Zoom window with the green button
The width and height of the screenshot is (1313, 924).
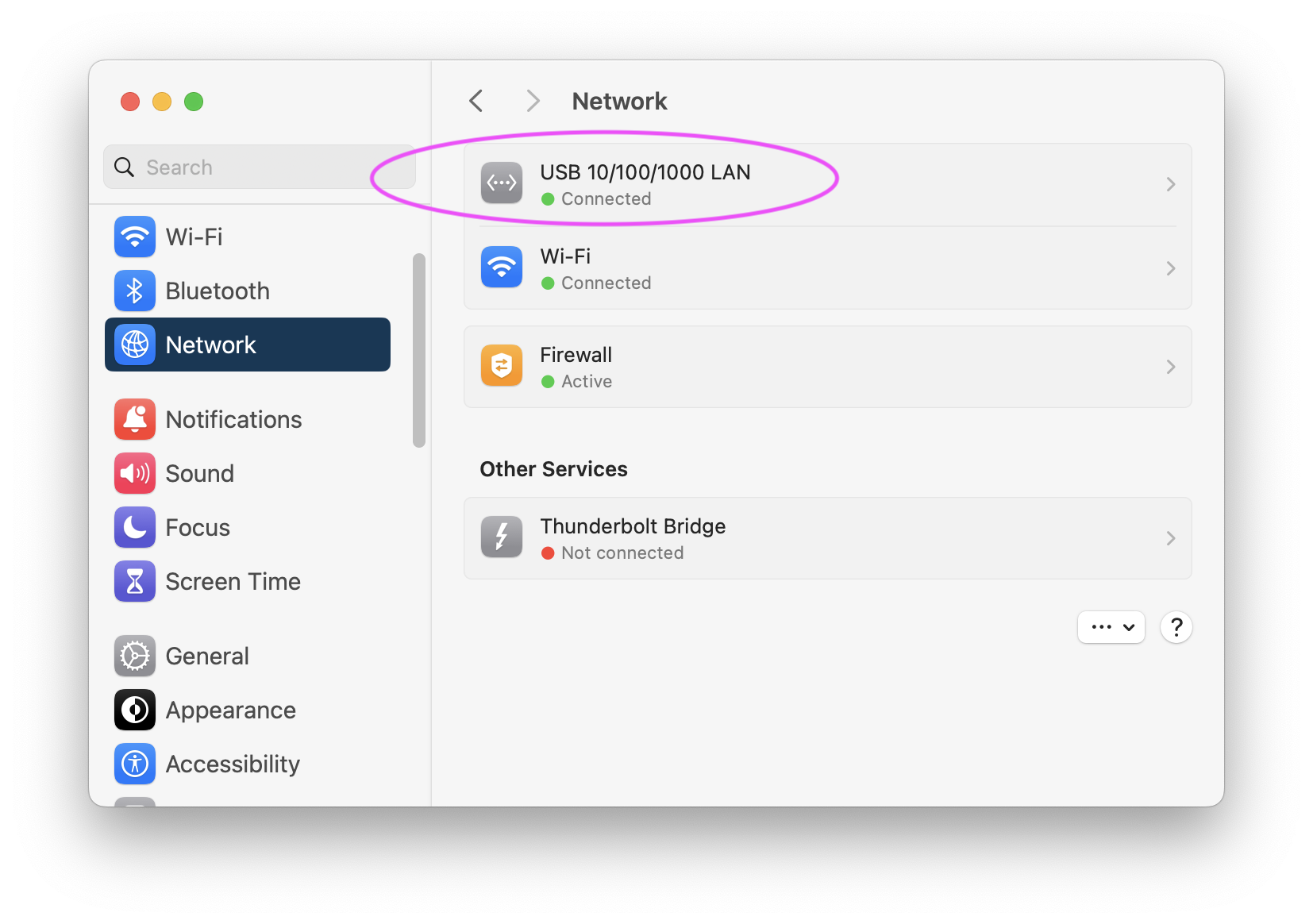tap(194, 102)
